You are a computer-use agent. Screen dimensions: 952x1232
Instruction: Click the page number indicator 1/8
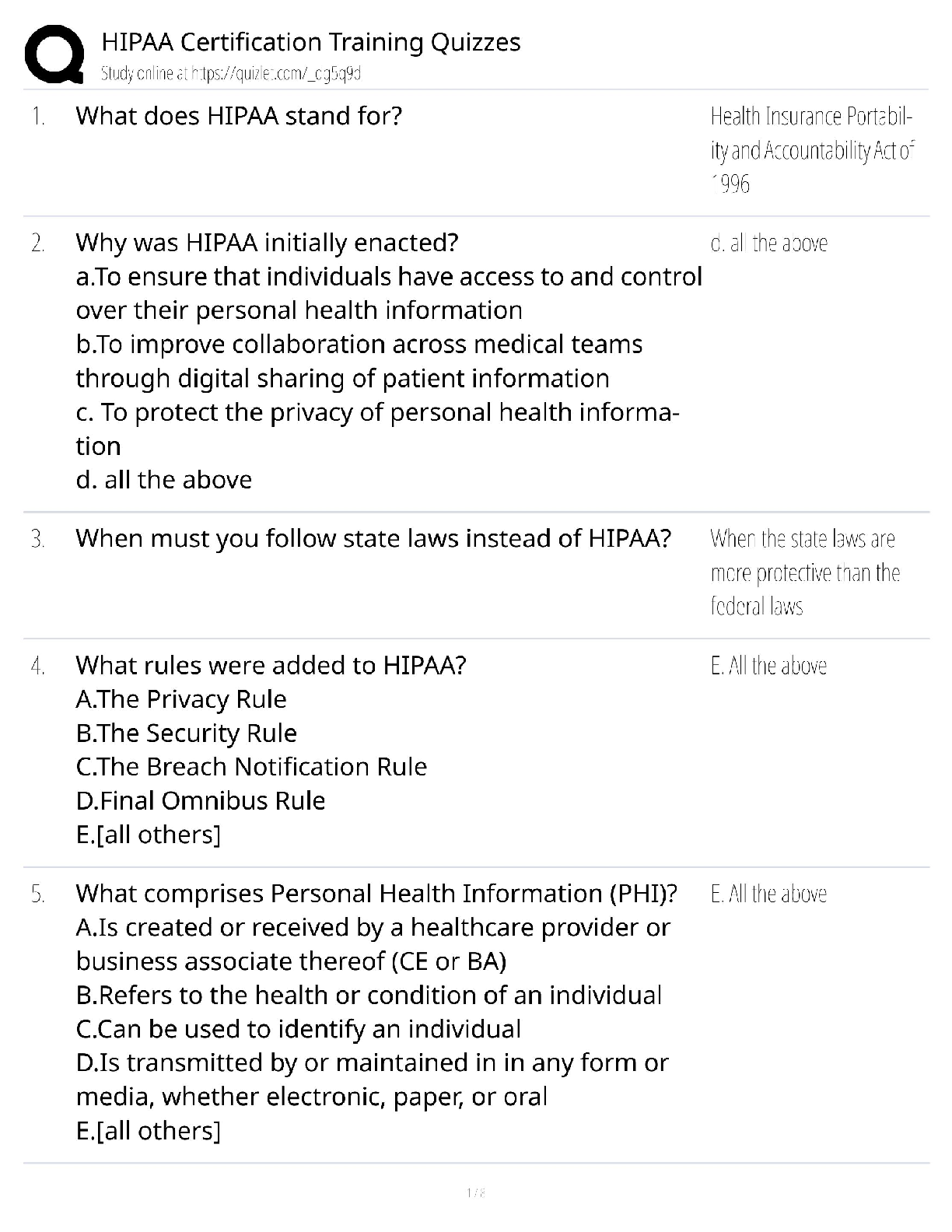pos(475,1193)
